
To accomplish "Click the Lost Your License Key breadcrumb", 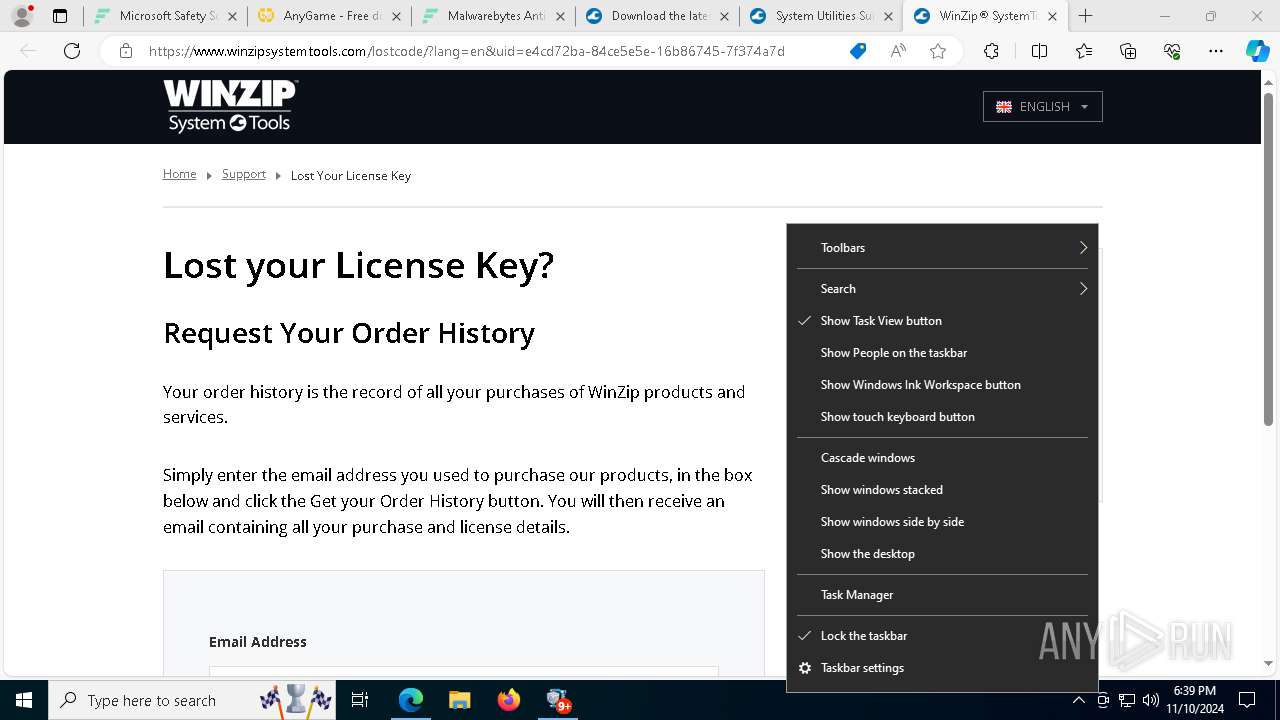I will pos(351,176).
